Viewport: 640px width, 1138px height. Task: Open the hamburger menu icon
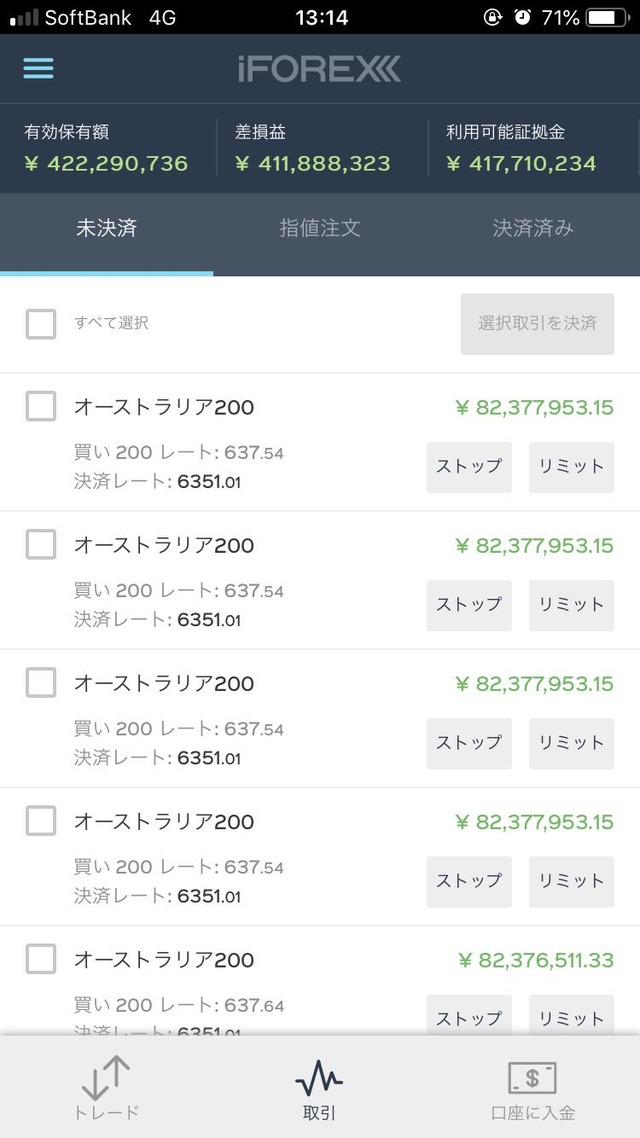38,68
